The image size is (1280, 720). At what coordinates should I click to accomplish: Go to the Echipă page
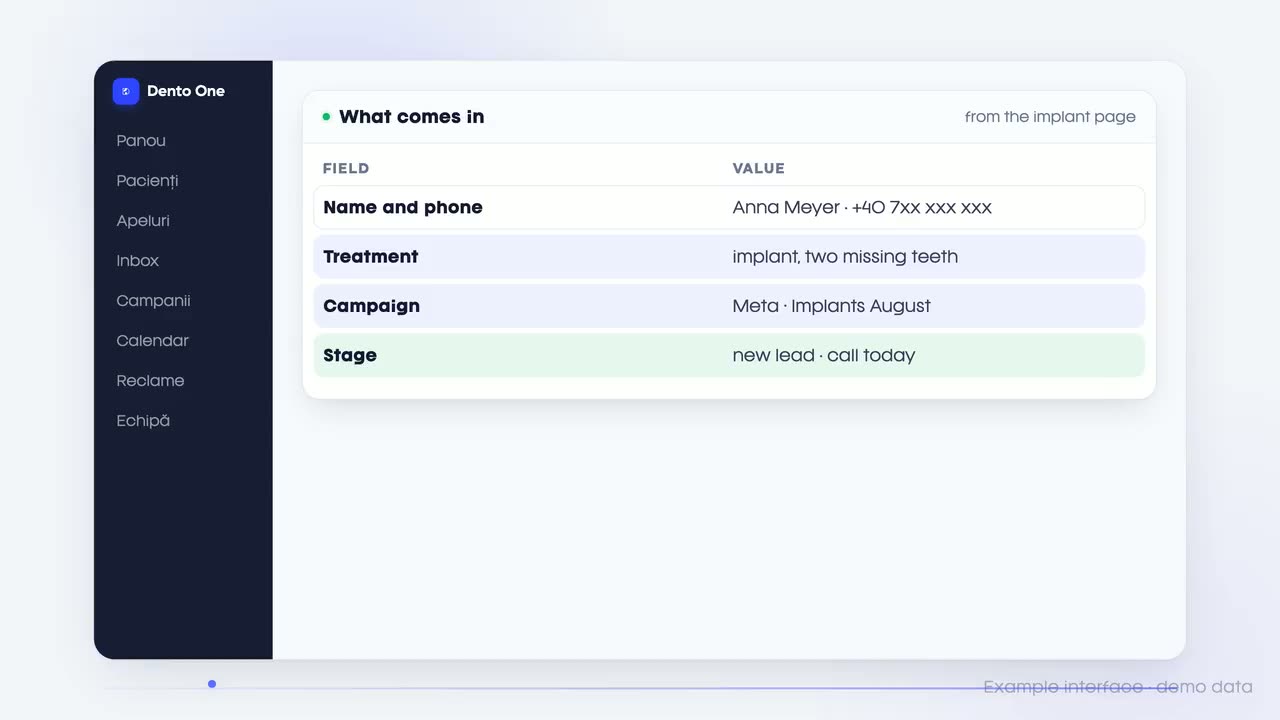143,421
